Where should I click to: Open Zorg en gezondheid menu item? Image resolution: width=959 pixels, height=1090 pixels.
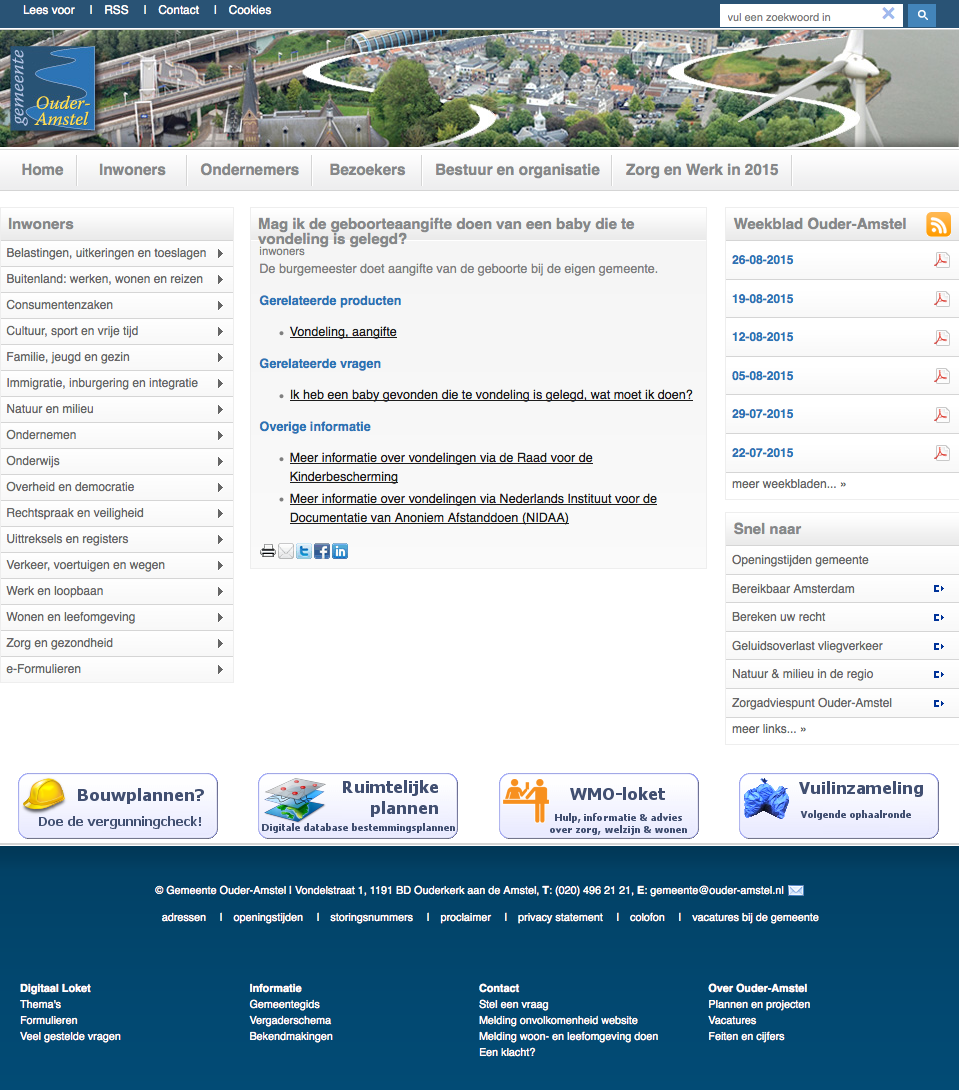click(x=60, y=643)
